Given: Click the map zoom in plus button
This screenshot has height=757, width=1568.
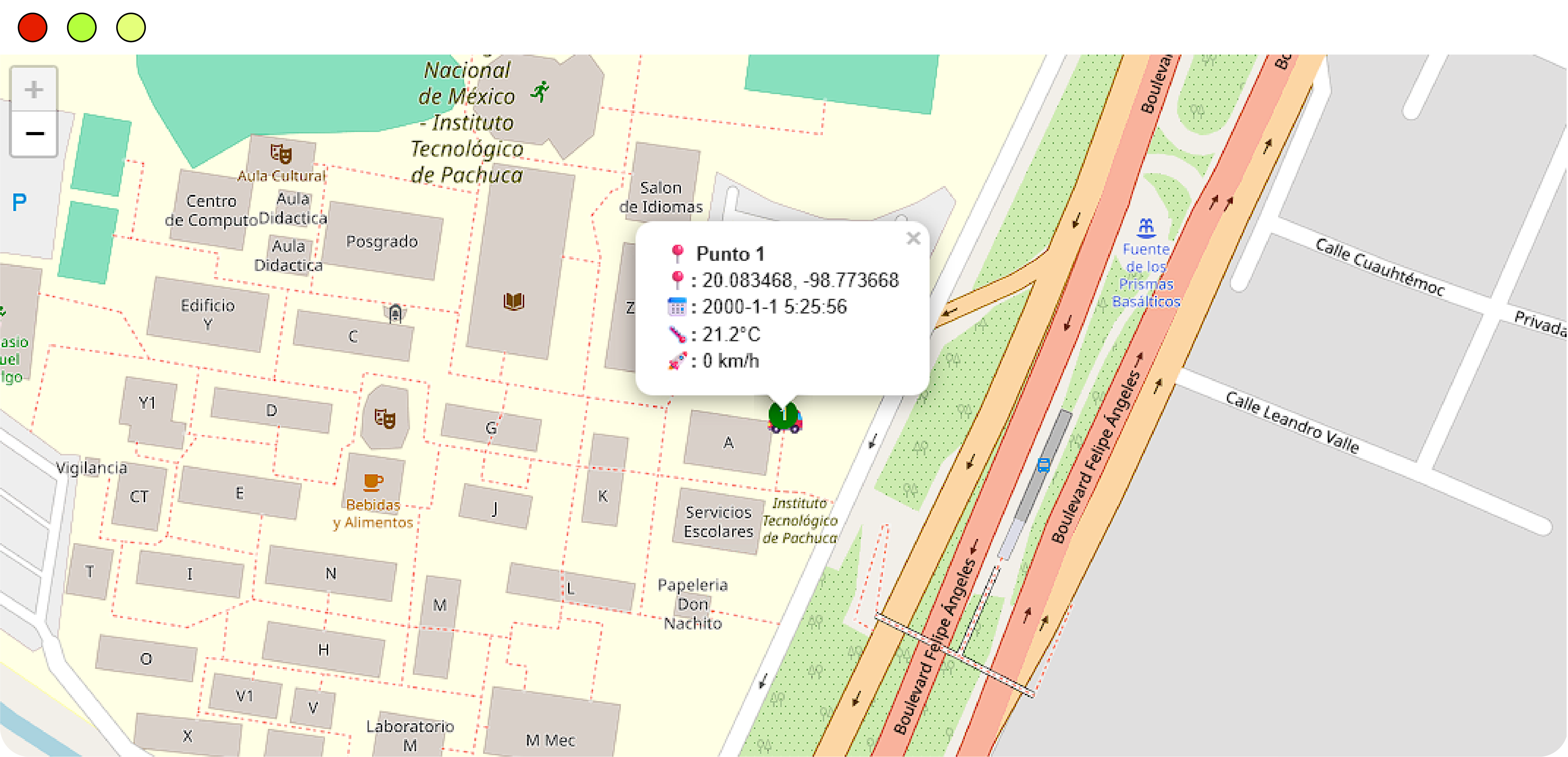Looking at the screenshot, I should click(x=34, y=90).
